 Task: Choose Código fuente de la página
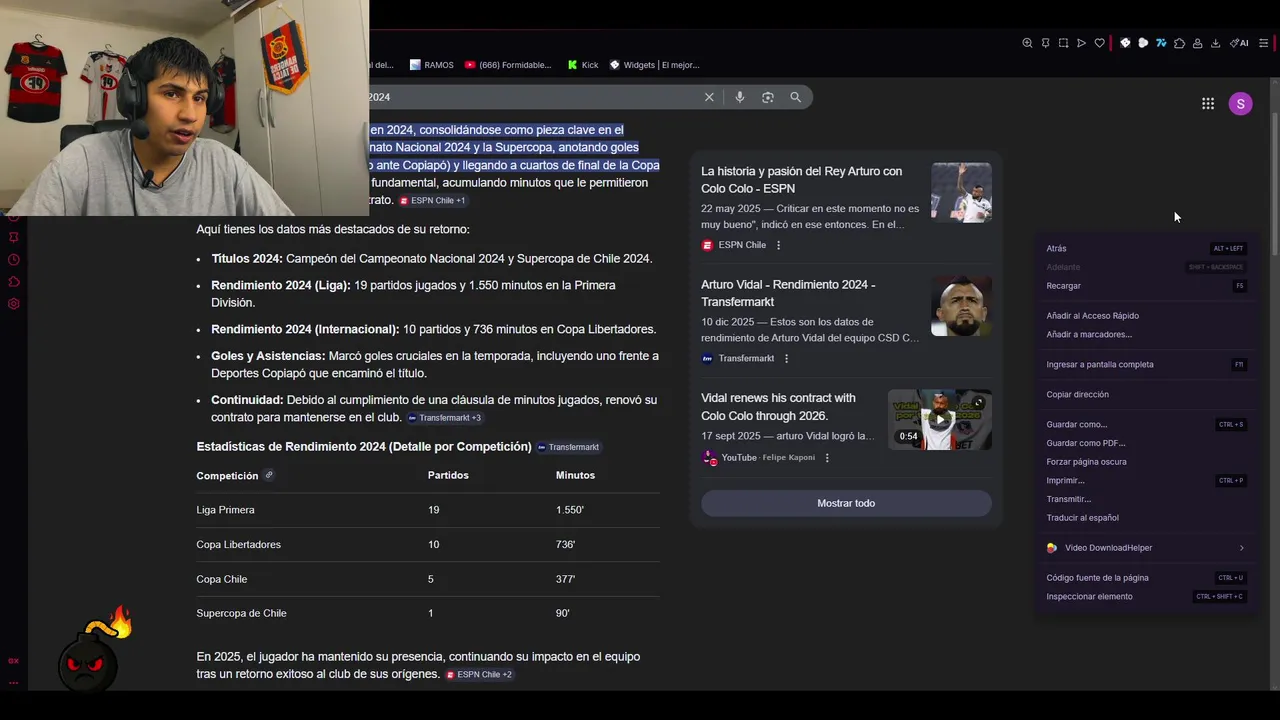(x=1145, y=578)
